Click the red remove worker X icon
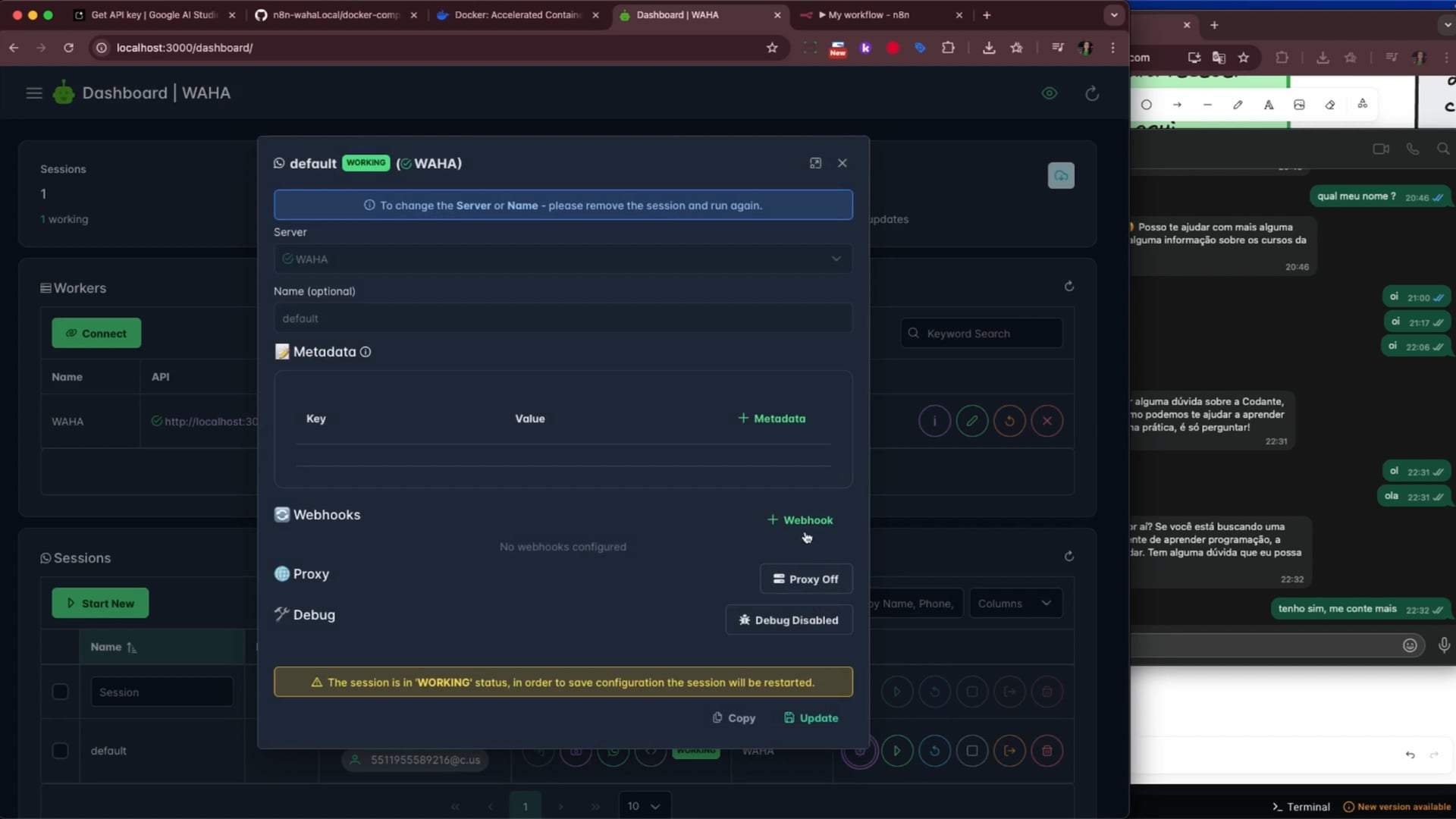This screenshot has height=819, width=1456. pyautogui.click(x=1047, y=421)
